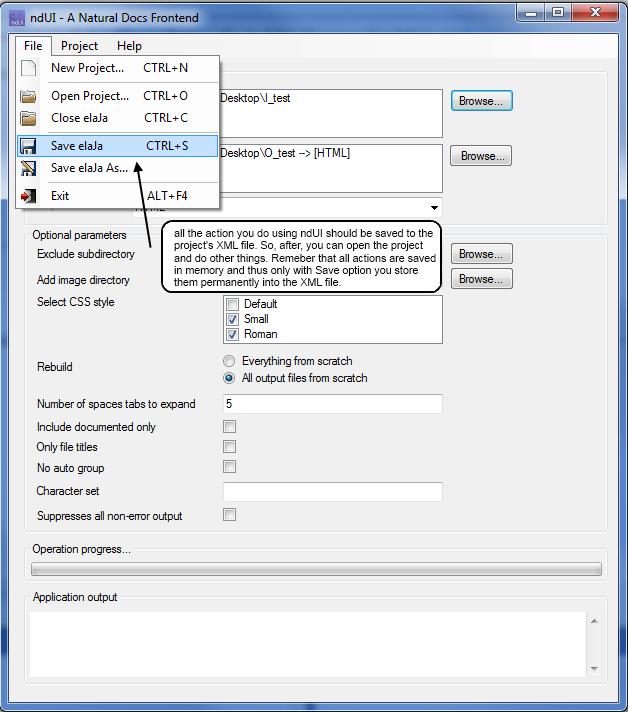Click the Exit door icon

click(x=29, y=196)
